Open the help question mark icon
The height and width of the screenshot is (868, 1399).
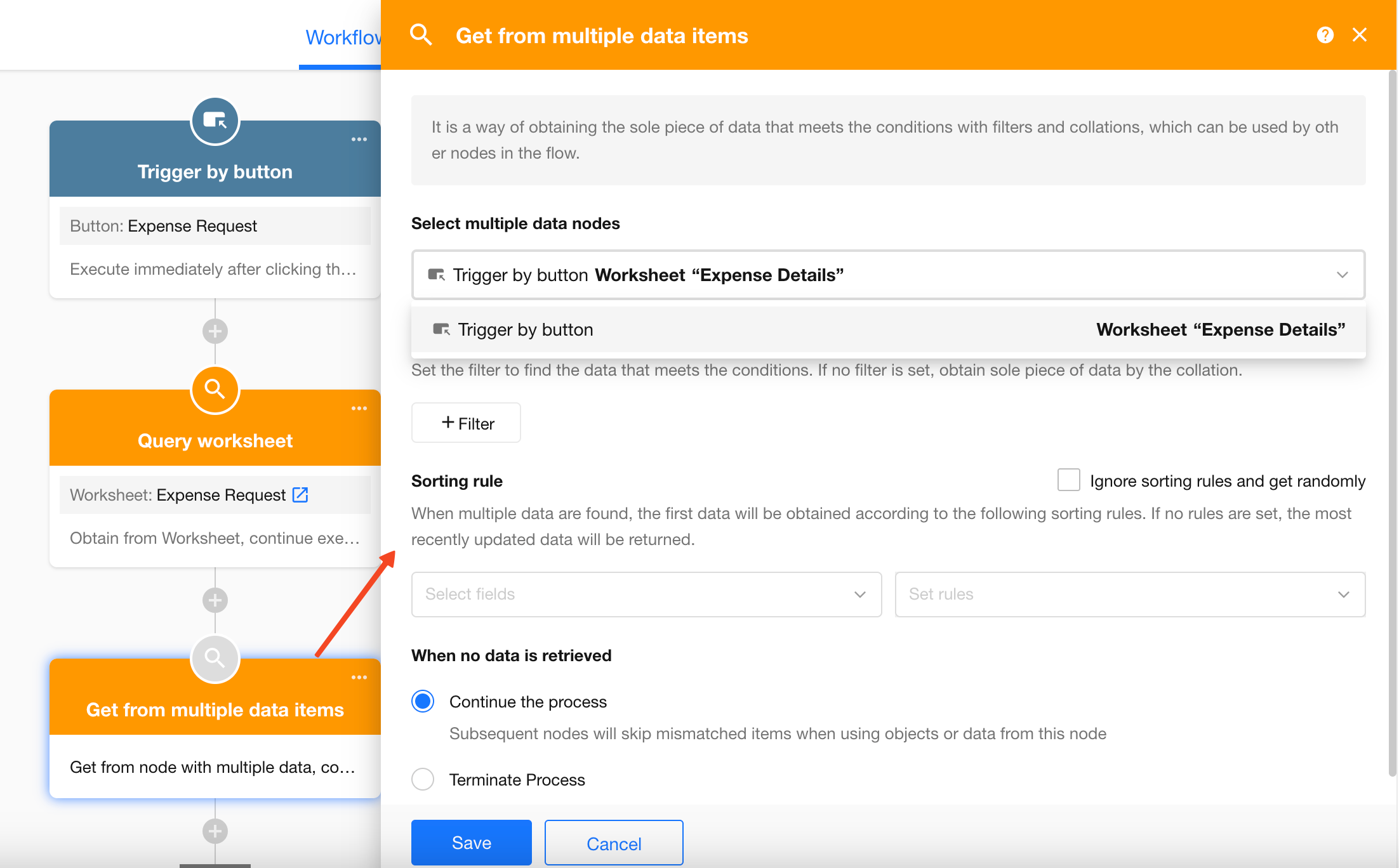point(1325,35)
